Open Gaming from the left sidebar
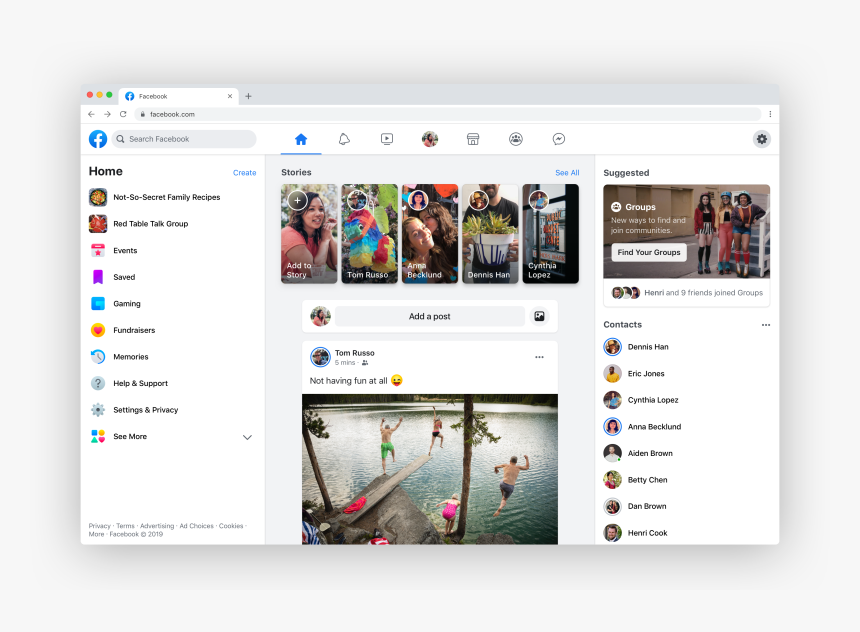The image size is (860, 632). point(126,303)
